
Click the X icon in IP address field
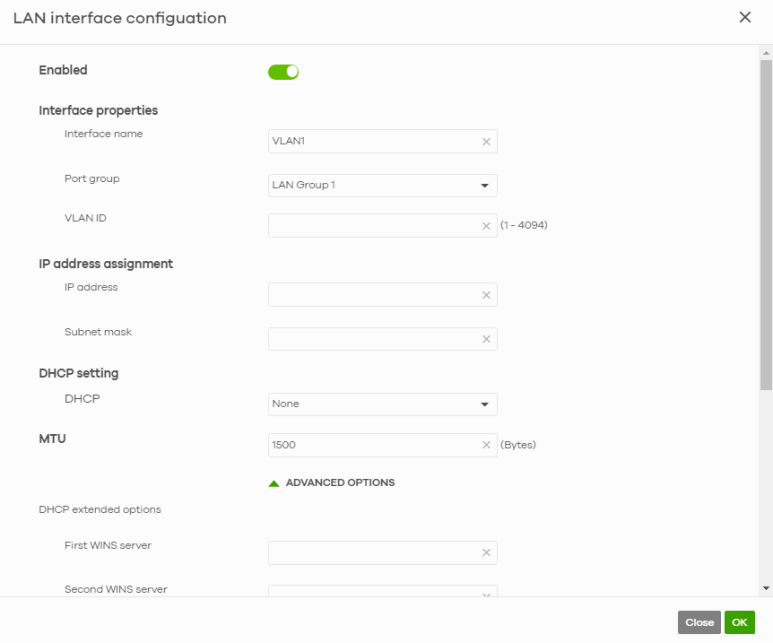(486, 295)
